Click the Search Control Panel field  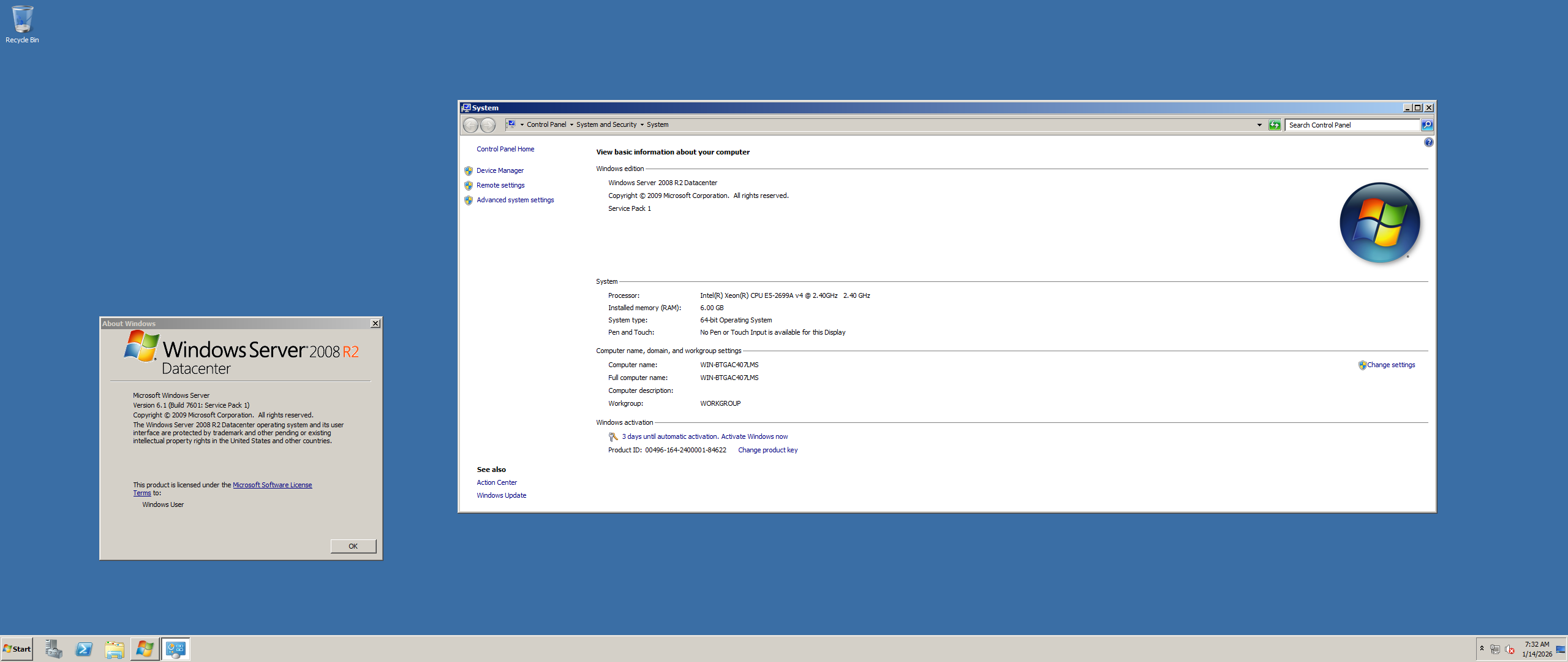1352,125
